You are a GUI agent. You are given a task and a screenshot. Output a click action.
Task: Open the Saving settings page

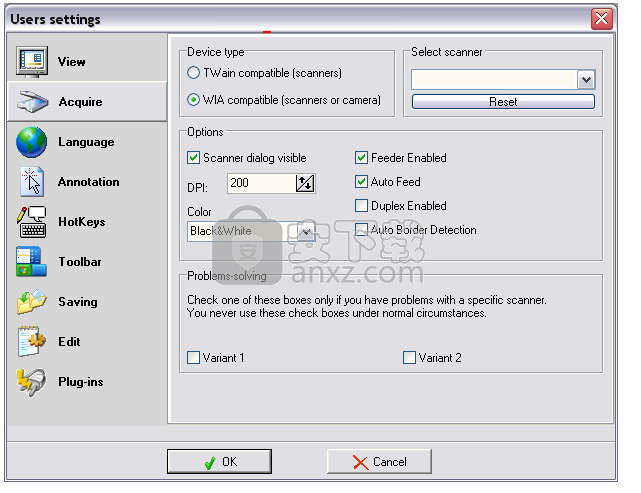point(87,302)
